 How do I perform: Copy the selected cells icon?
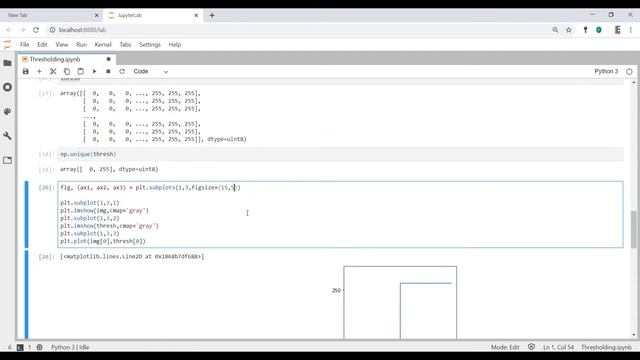coord(67,71)
